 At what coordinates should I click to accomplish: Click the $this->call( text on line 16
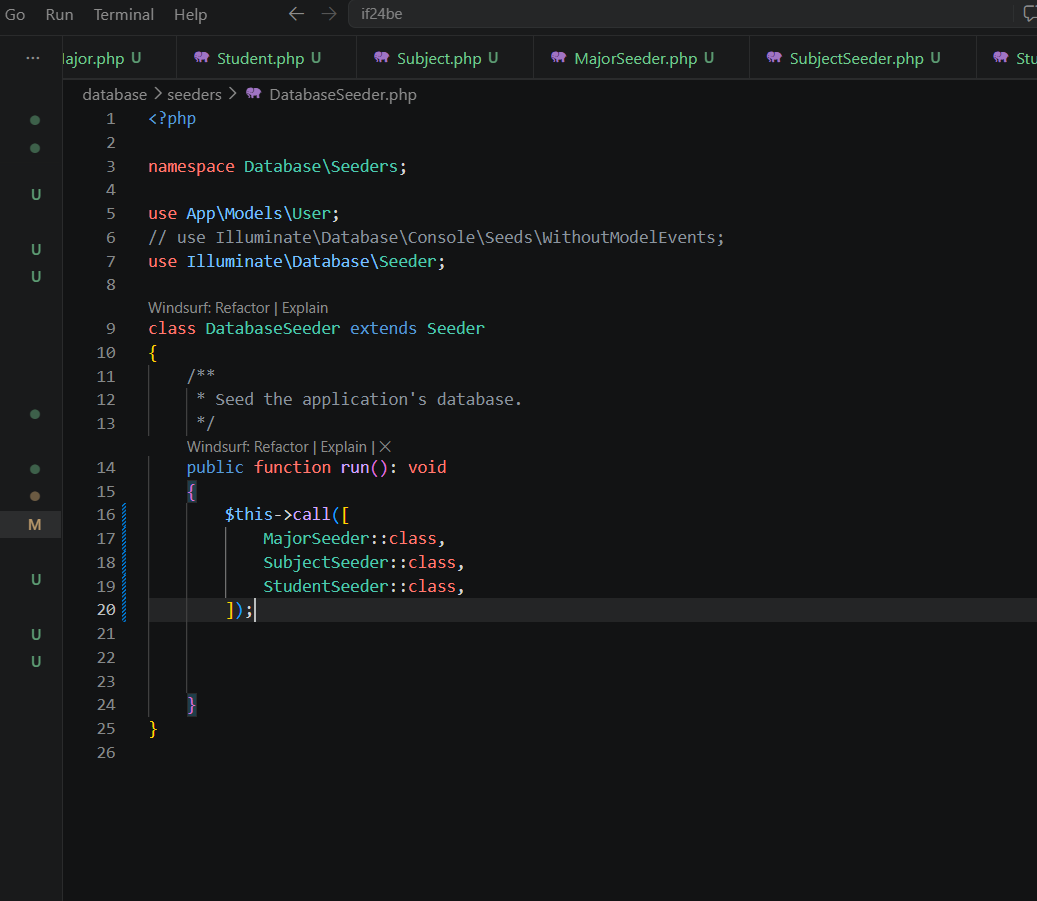coord(282,514)
